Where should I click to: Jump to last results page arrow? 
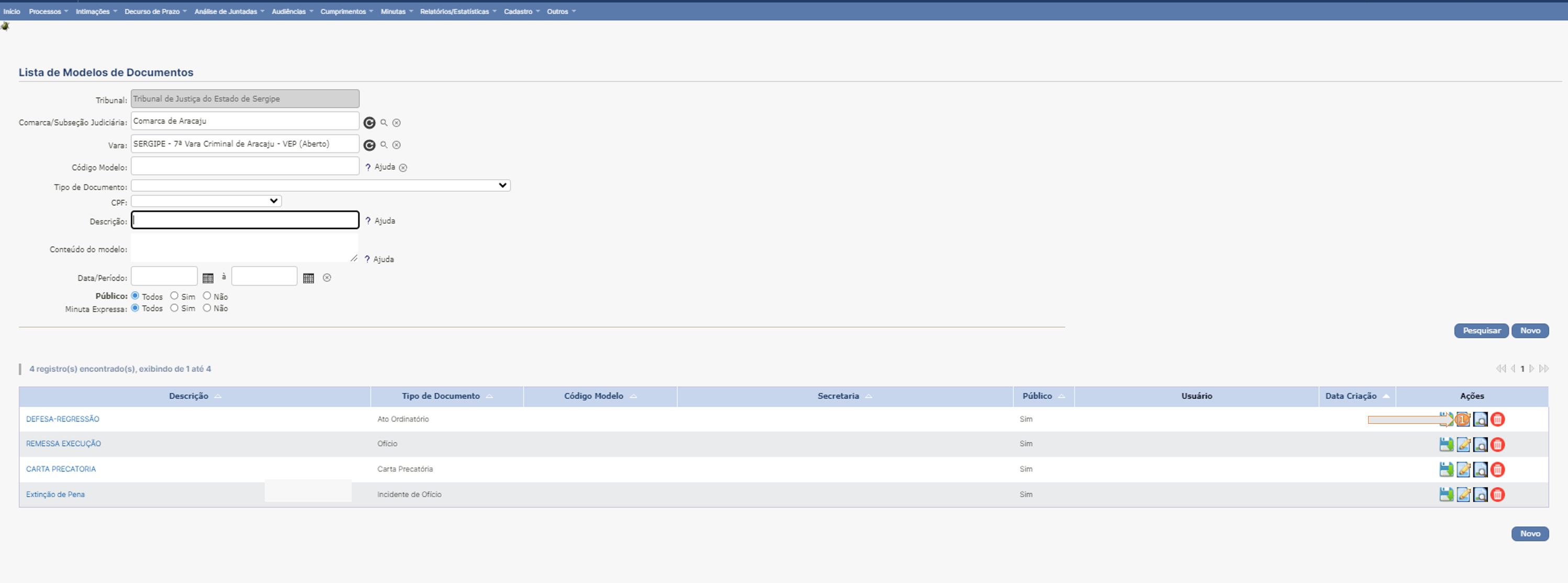(x=1543, y=369)
